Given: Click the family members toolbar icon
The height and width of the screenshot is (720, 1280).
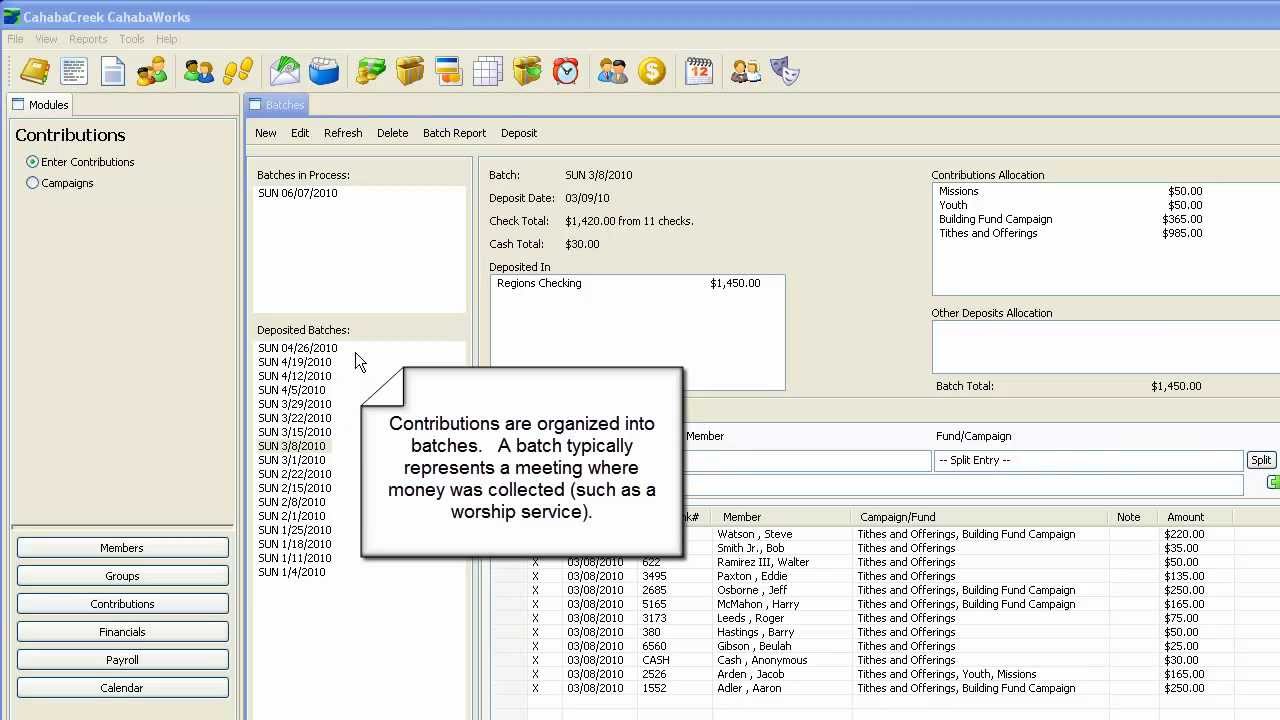Looking at the screenshot, I should click(152, 71).
